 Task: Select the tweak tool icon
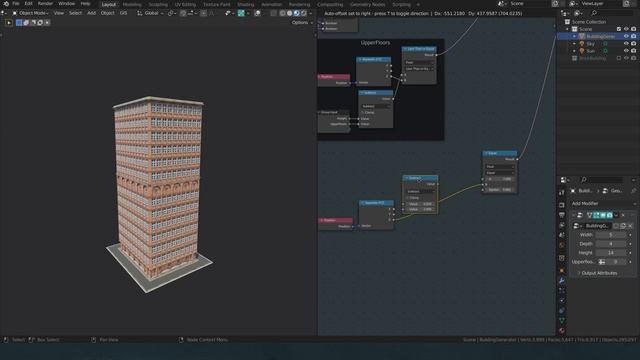9,22
